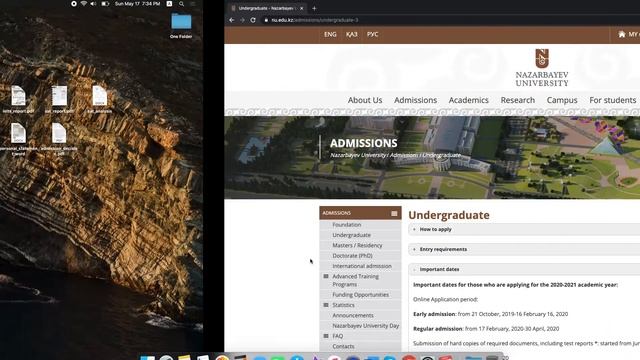This screenshot has width=640, height=360.
Task: Open the input source A menu
Action: [169, 4]
